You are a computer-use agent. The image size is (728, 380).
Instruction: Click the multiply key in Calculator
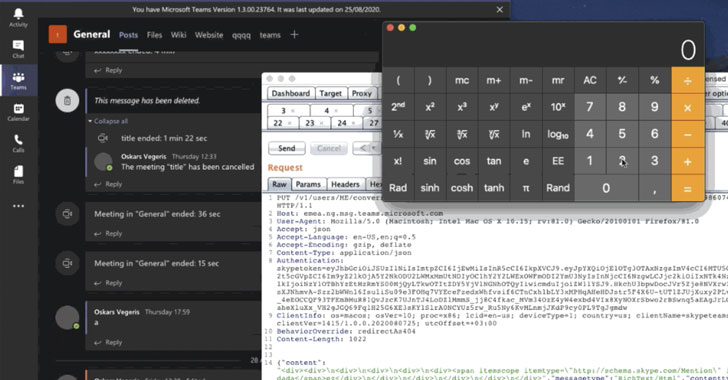tap(688, 107)
